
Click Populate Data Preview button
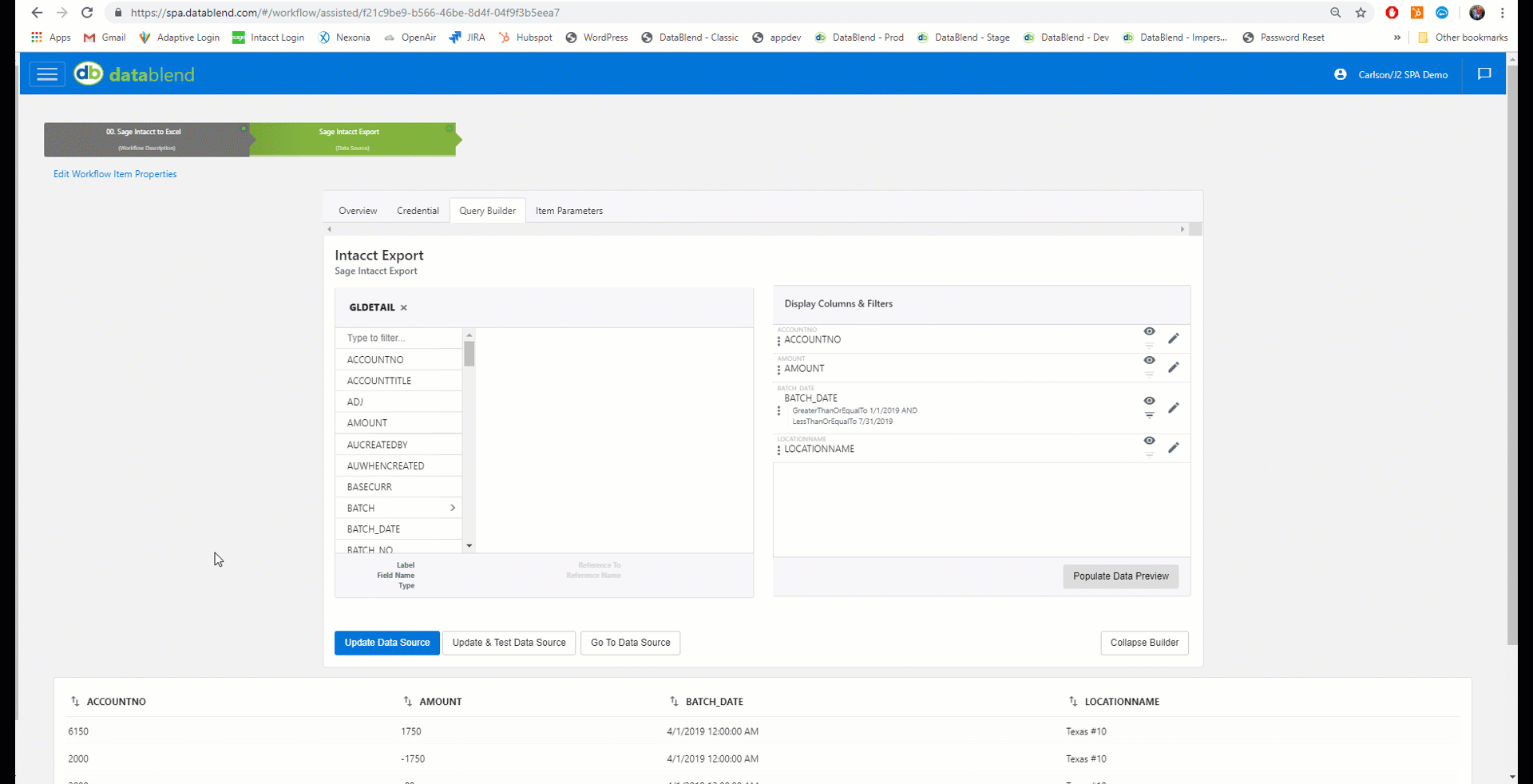click(1120, 576)
